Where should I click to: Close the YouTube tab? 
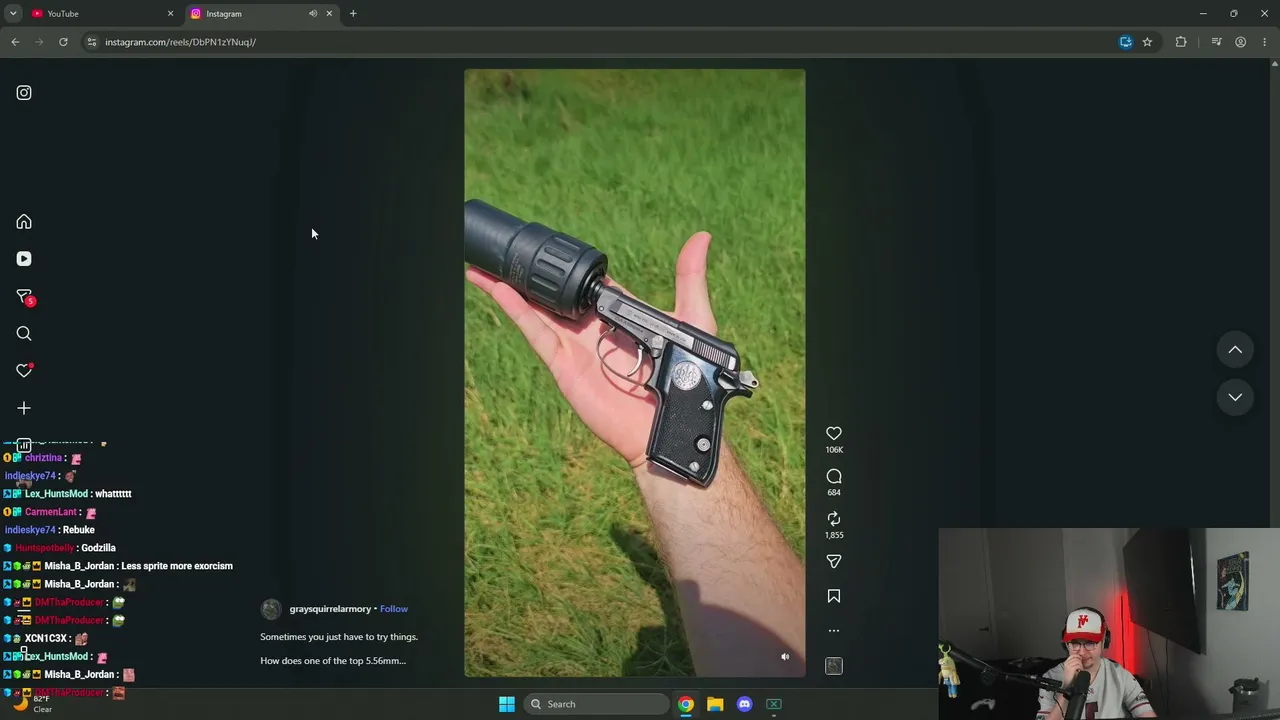tap(170, 14)
